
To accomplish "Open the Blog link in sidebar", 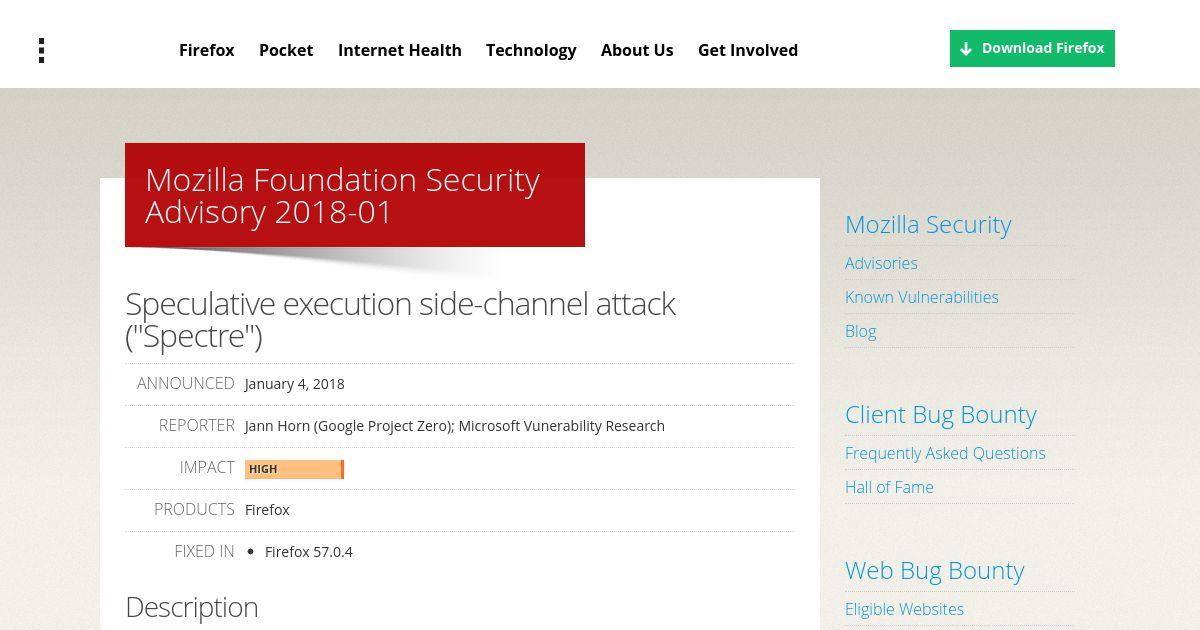I will coord(860,331).
